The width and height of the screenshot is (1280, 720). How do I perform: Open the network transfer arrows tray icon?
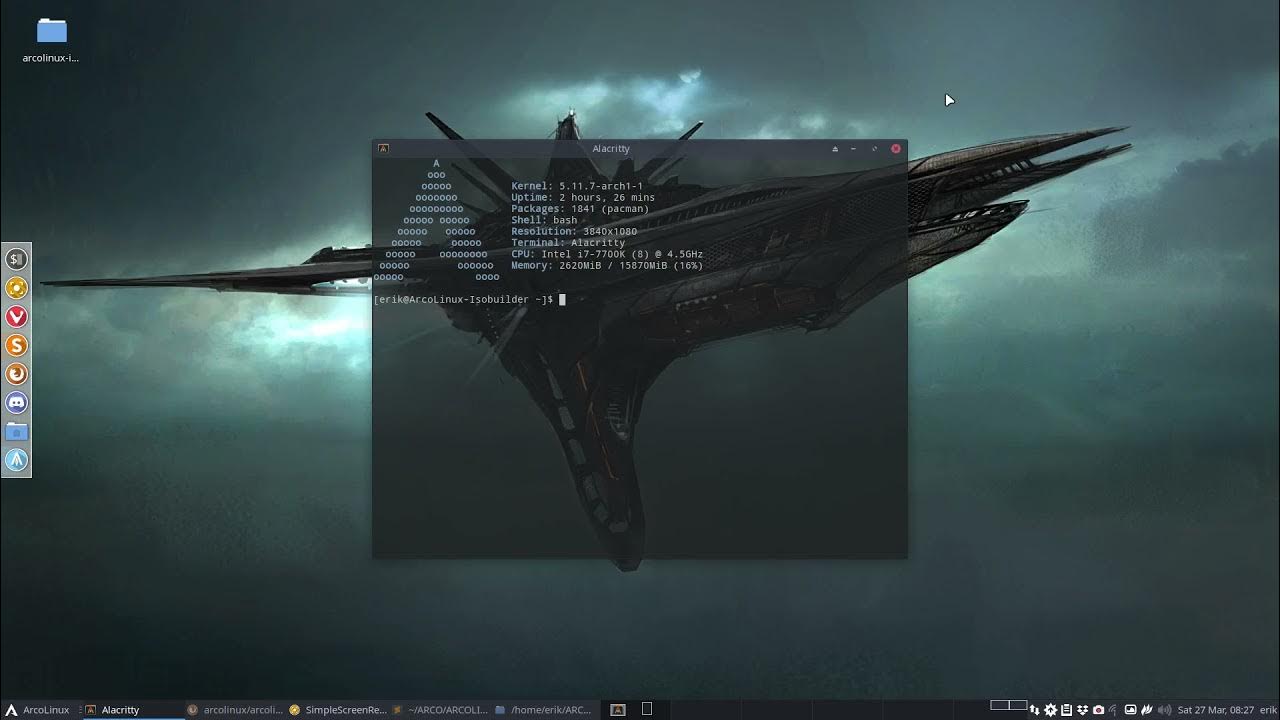[x=1035, y=710]
